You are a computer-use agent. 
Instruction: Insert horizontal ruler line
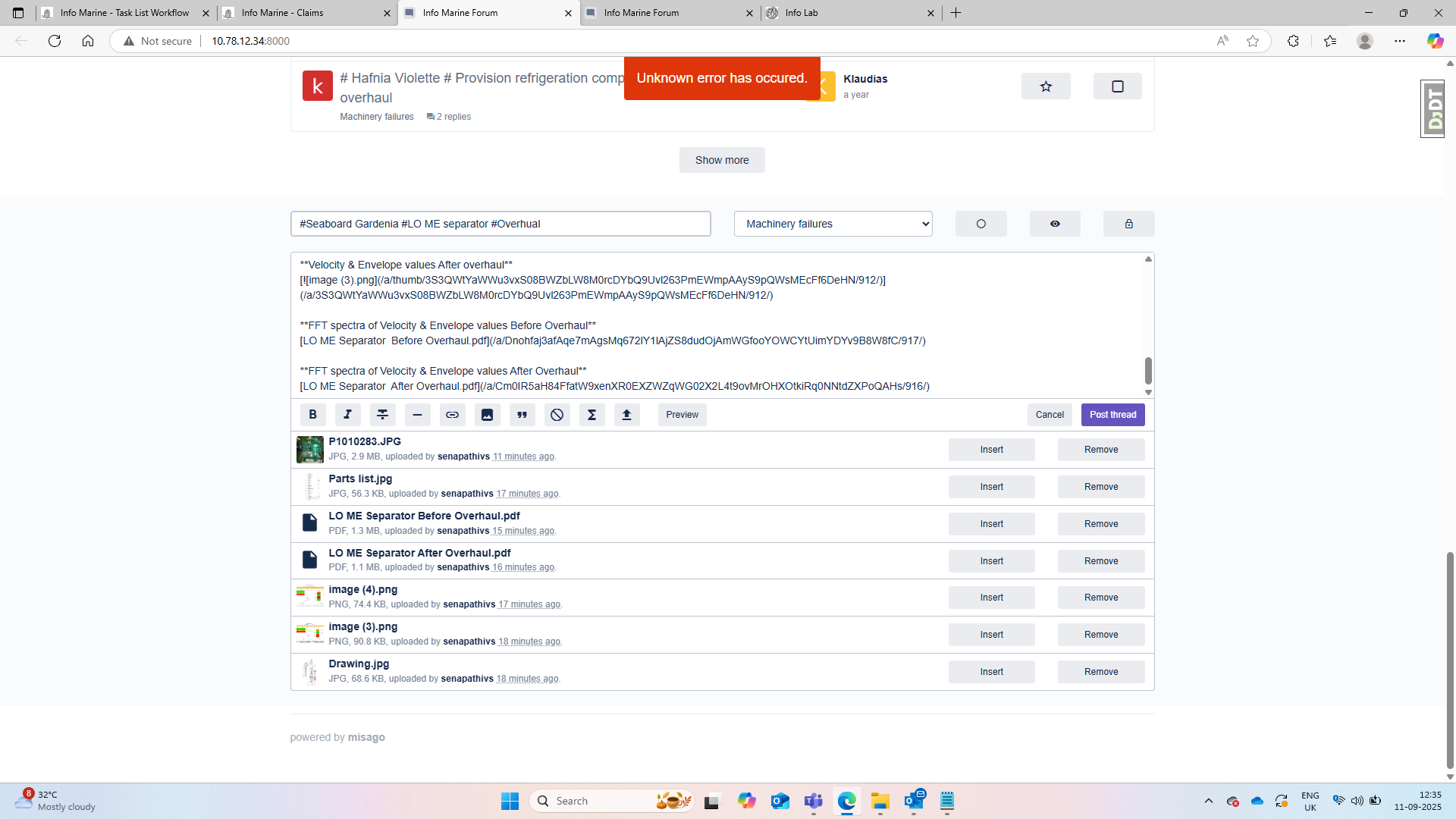(417, 415)
